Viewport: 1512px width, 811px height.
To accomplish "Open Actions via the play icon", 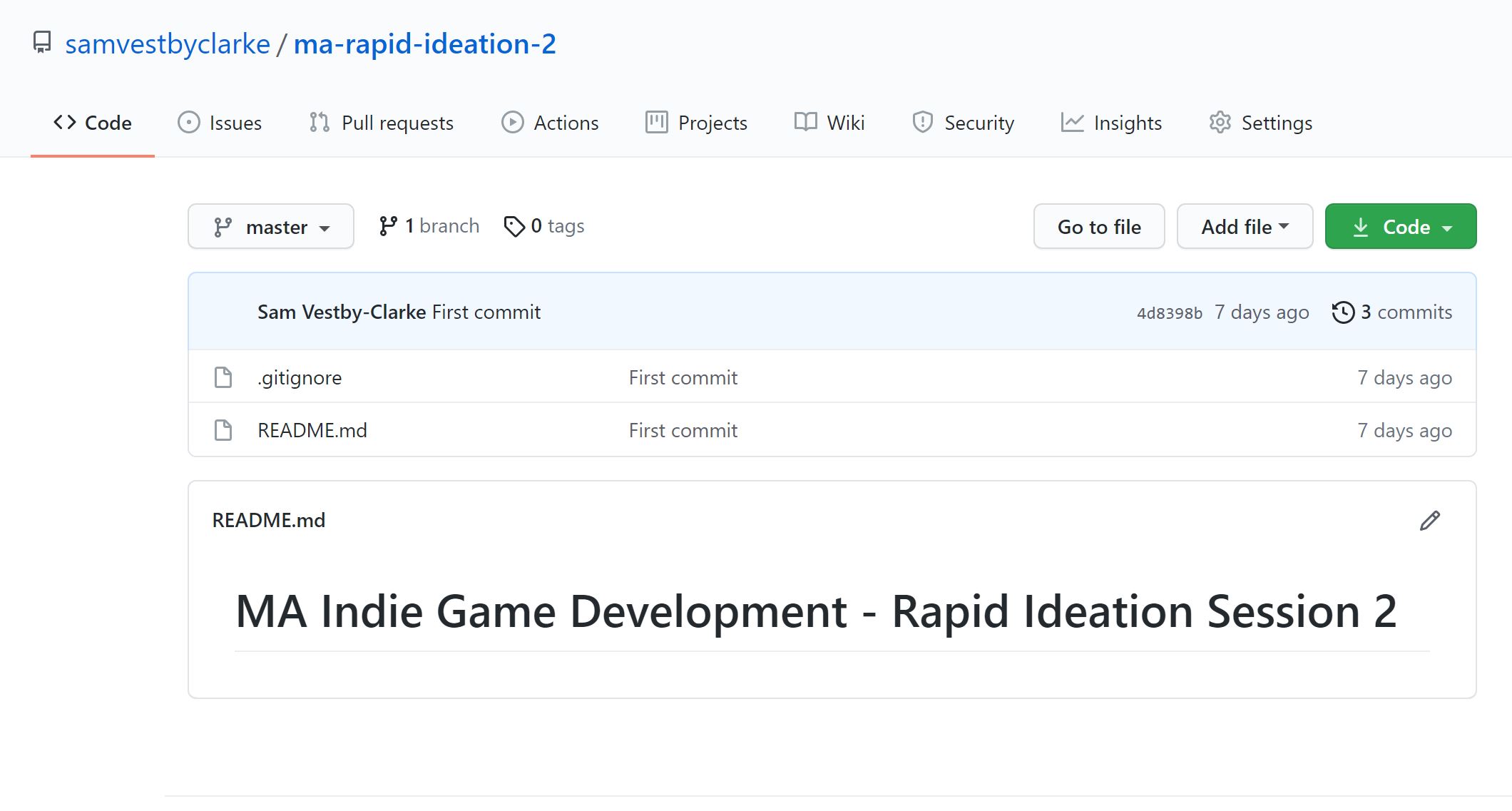I will click(x=512, y=123).
